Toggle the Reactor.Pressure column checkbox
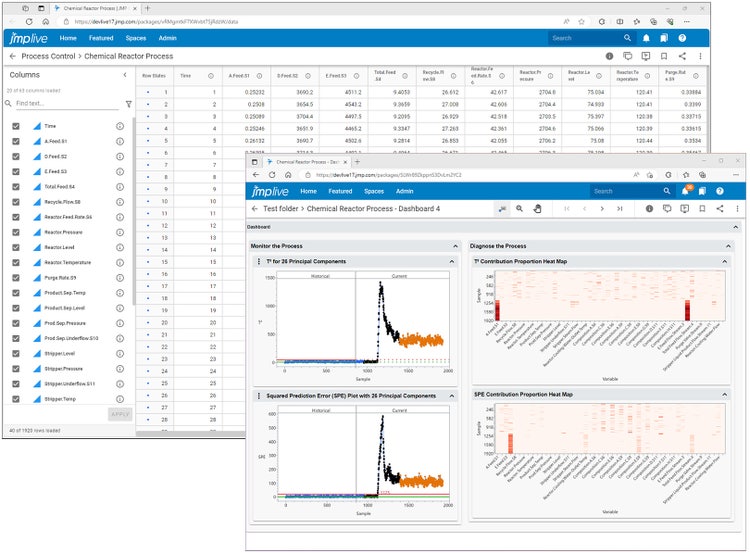This screenshot has height=553, width=750. [15, 231]
